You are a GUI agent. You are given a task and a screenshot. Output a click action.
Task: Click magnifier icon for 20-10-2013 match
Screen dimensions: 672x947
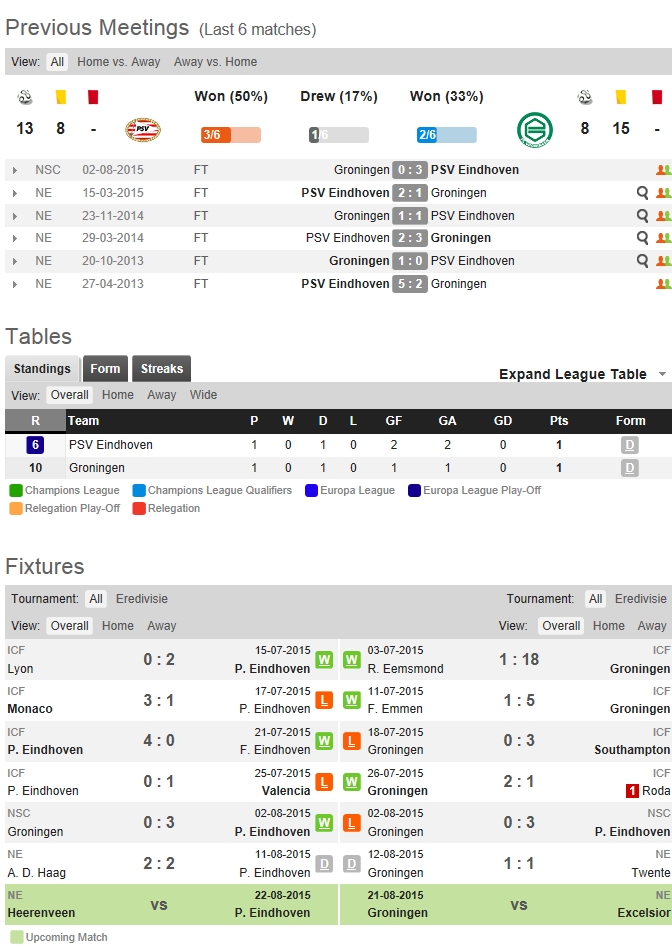click(x=642, y=261)
